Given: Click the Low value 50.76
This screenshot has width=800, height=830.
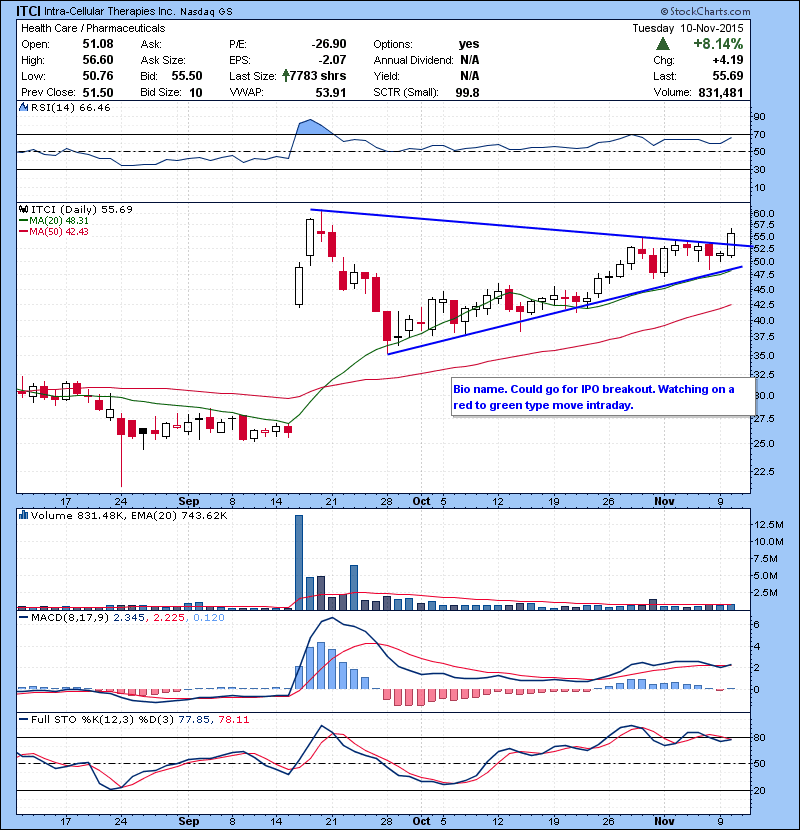Looking at the screenshot, I should click(98, 76).
